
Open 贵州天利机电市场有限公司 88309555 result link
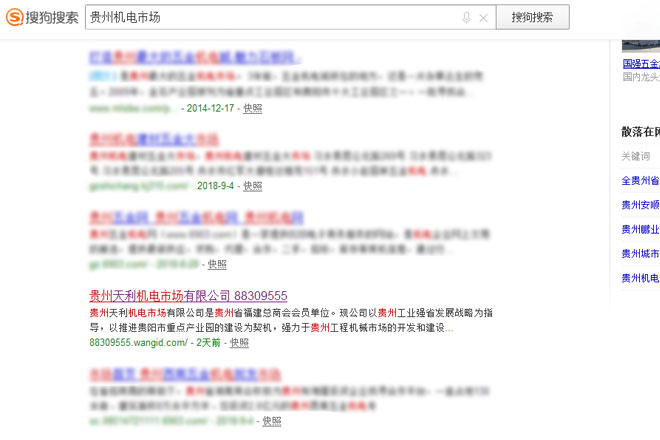click(x=188, y=296)
